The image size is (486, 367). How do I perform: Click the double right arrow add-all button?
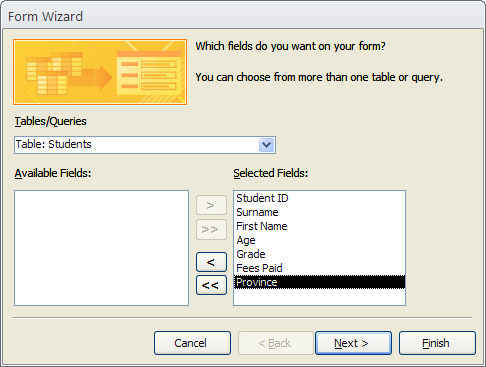tap(211, 229)
